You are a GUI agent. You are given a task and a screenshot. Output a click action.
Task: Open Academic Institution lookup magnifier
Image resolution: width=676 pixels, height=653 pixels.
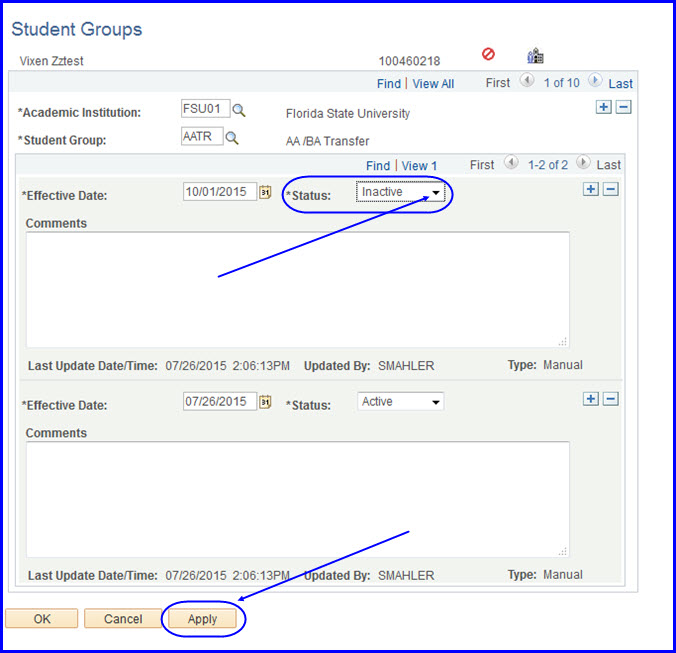[x=238, y=110]
